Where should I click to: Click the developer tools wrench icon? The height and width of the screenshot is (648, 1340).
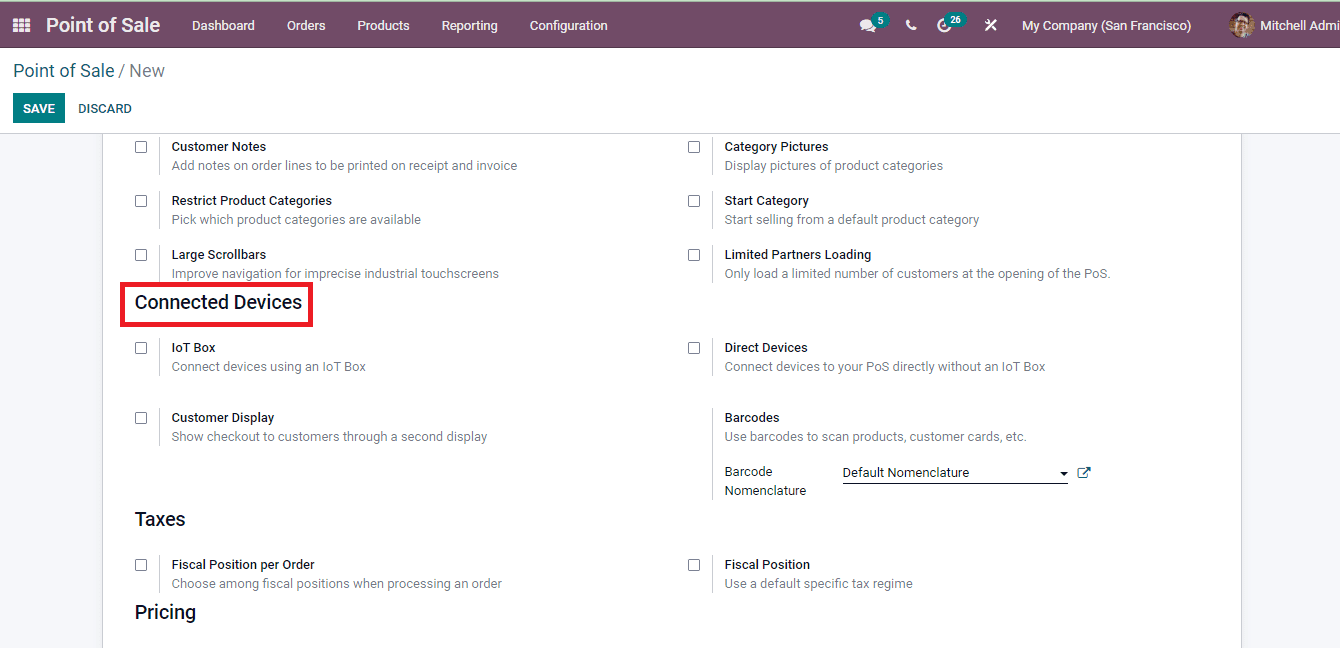990,25
